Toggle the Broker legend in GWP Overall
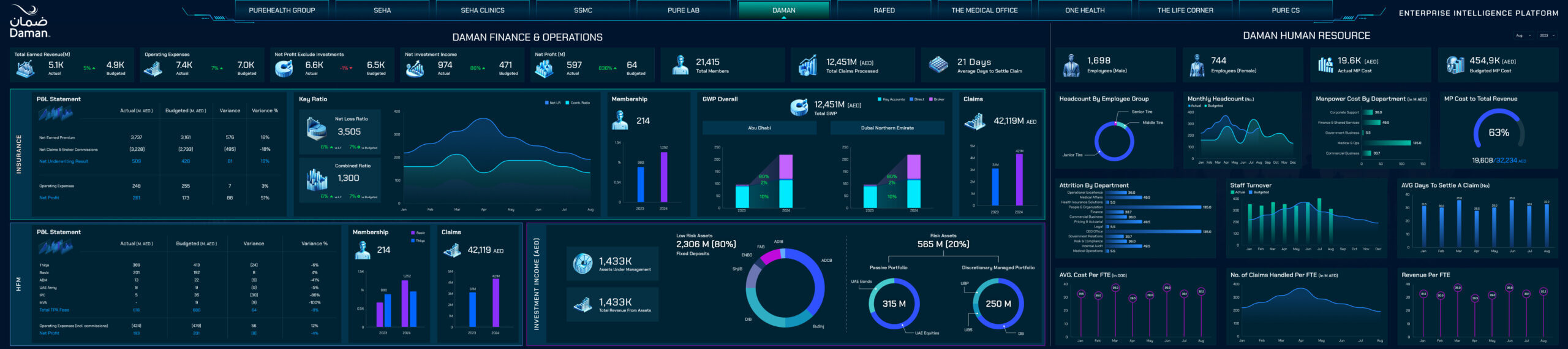 click(937, 99)
